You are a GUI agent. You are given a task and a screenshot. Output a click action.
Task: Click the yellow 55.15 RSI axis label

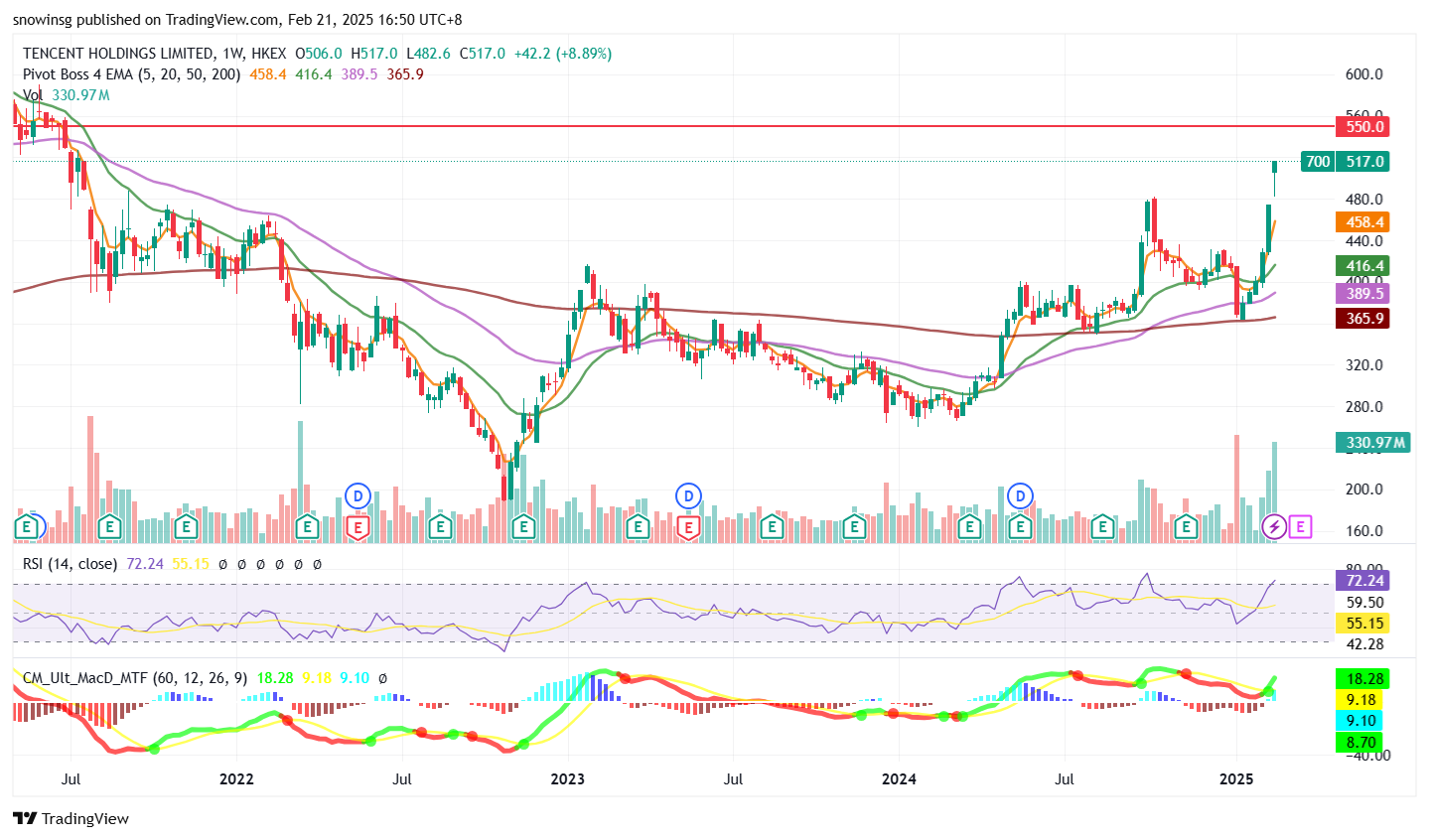[1362, 623]
